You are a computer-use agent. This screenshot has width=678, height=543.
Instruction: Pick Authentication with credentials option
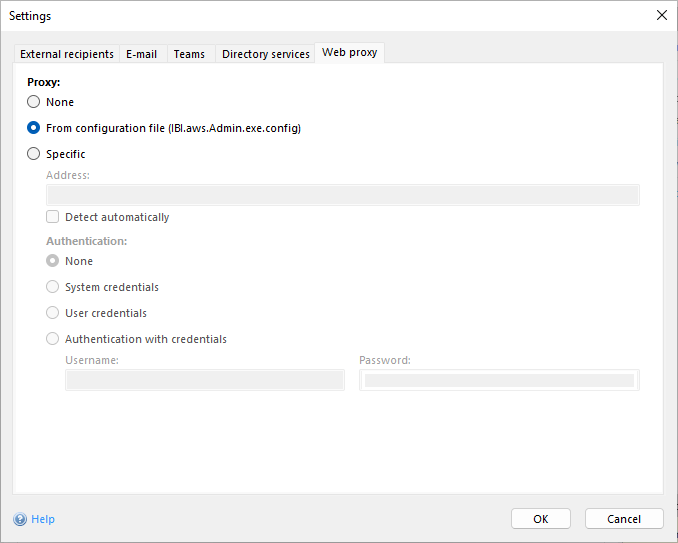[53, 339]
